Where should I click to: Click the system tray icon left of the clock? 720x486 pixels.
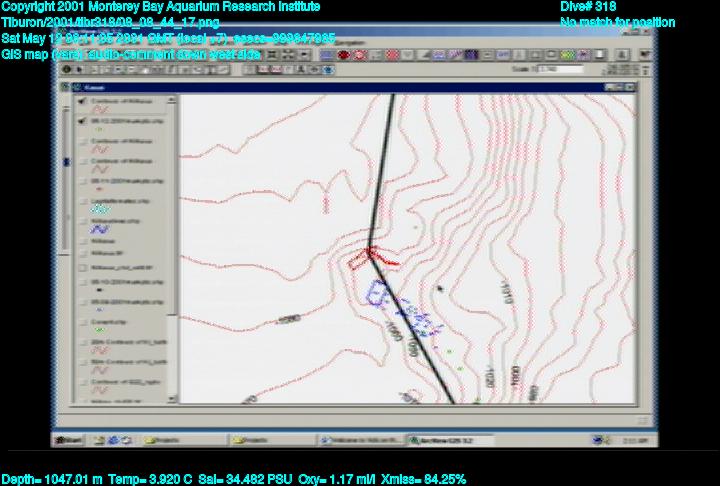pos(598,439)
